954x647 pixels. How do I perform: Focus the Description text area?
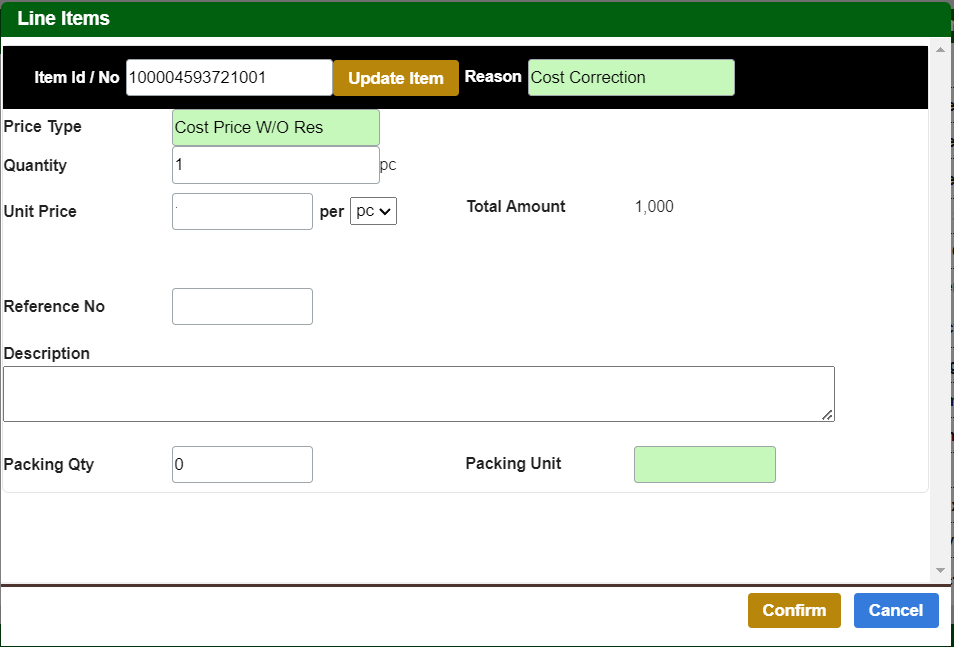[x=418, y=394]
